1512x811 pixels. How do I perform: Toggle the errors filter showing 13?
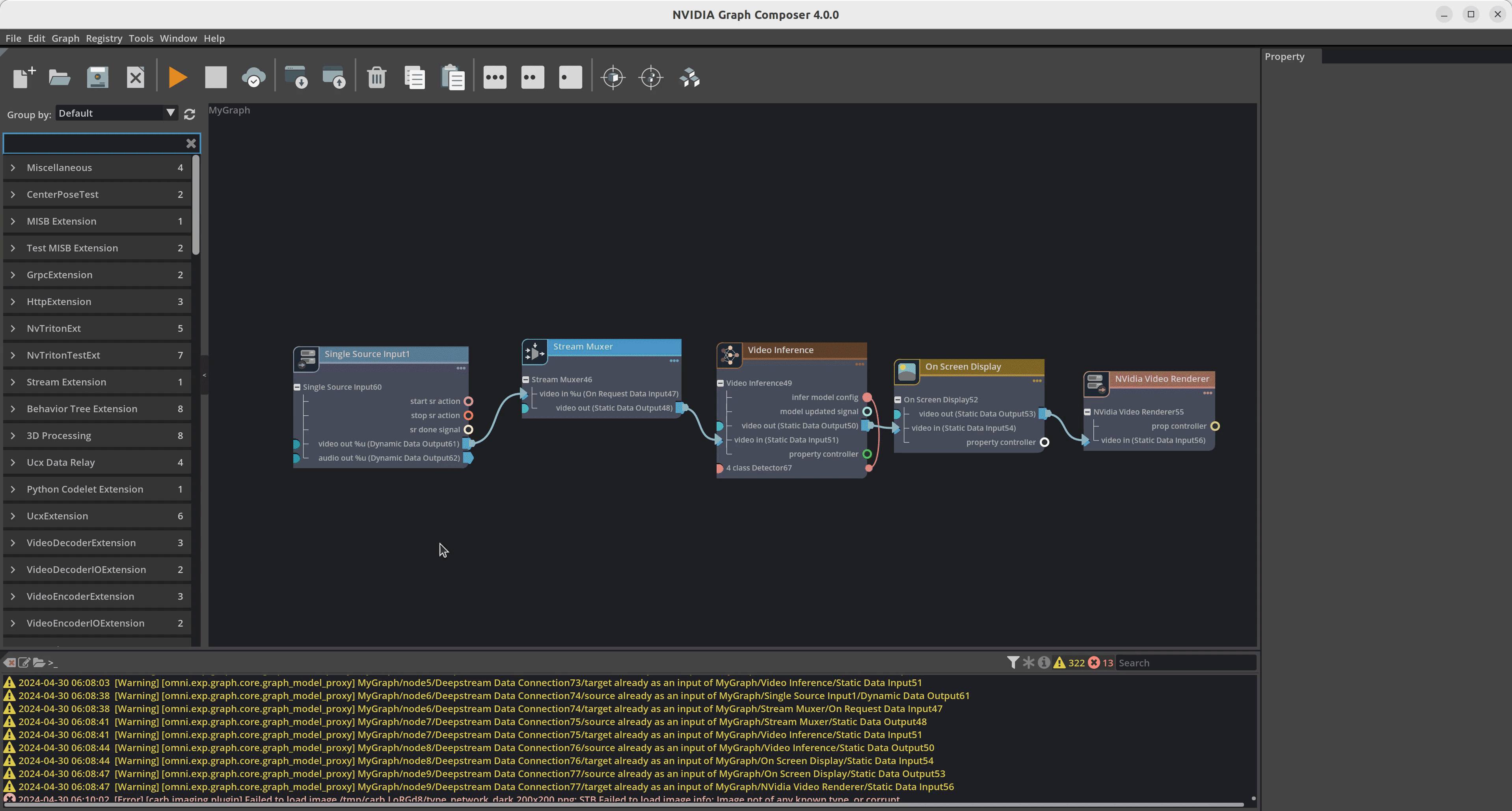point(1100,662)
